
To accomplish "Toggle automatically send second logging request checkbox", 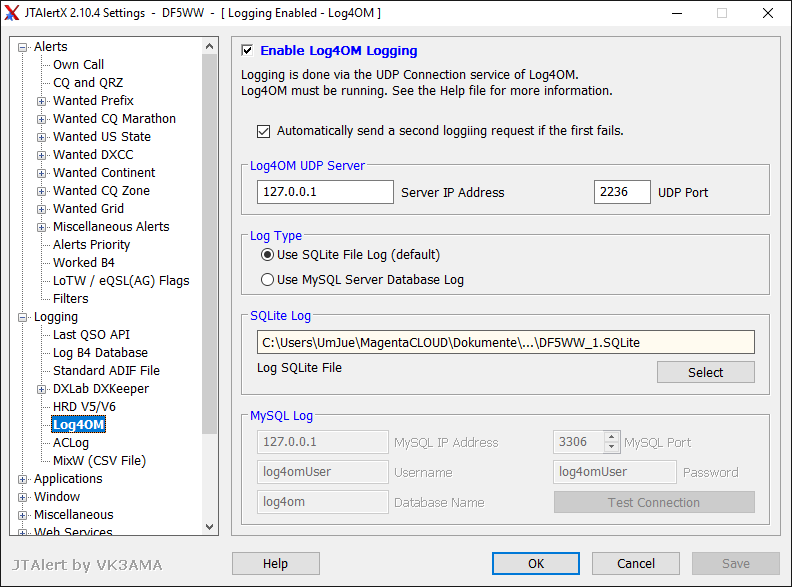I will 263,131.
